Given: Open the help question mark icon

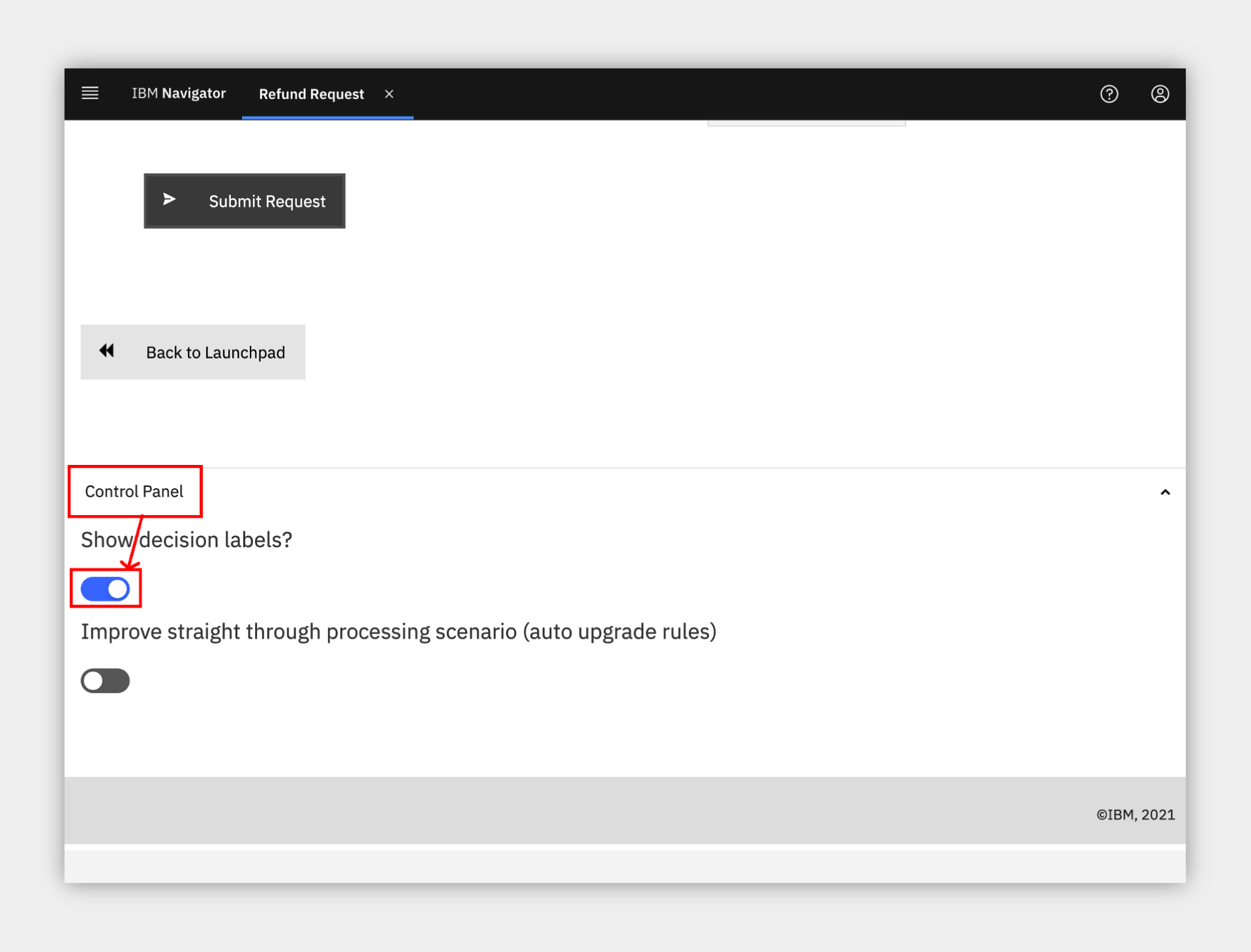Looking at the screenshot, I should coord(1109,94).
